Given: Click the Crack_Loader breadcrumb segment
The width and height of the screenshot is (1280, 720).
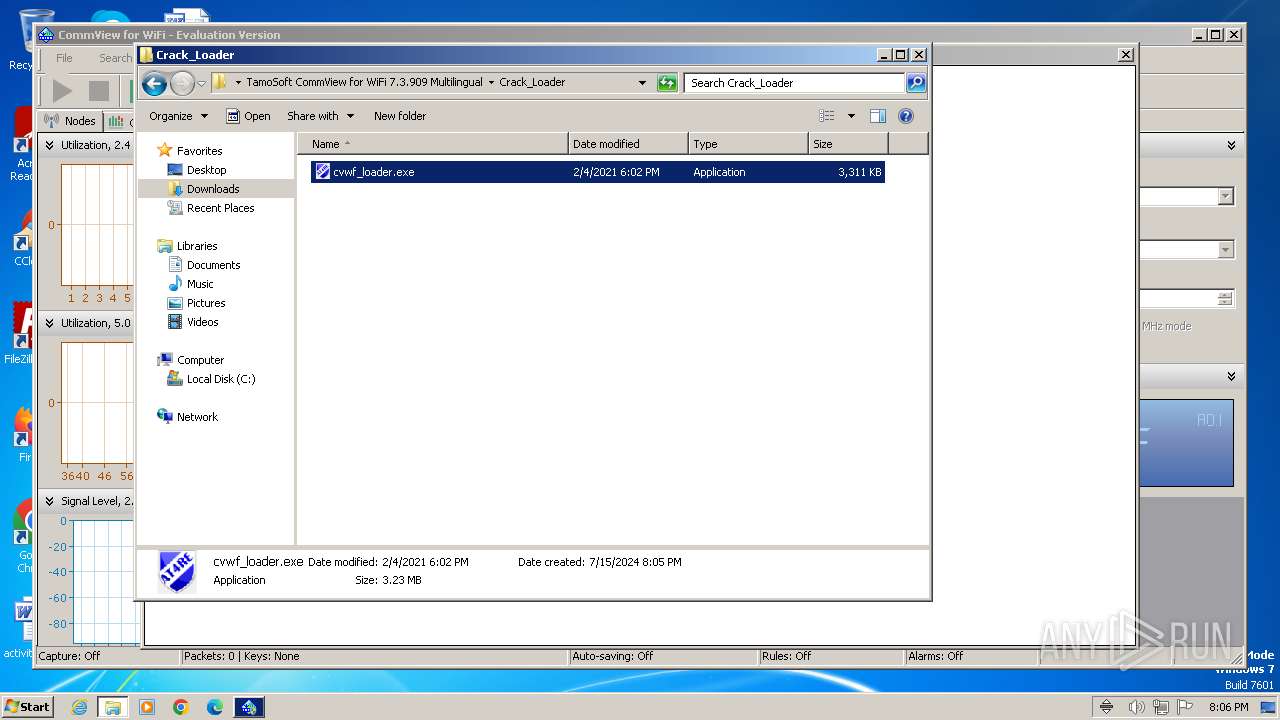Looking at the screenshot, I should tap(532, 83).
